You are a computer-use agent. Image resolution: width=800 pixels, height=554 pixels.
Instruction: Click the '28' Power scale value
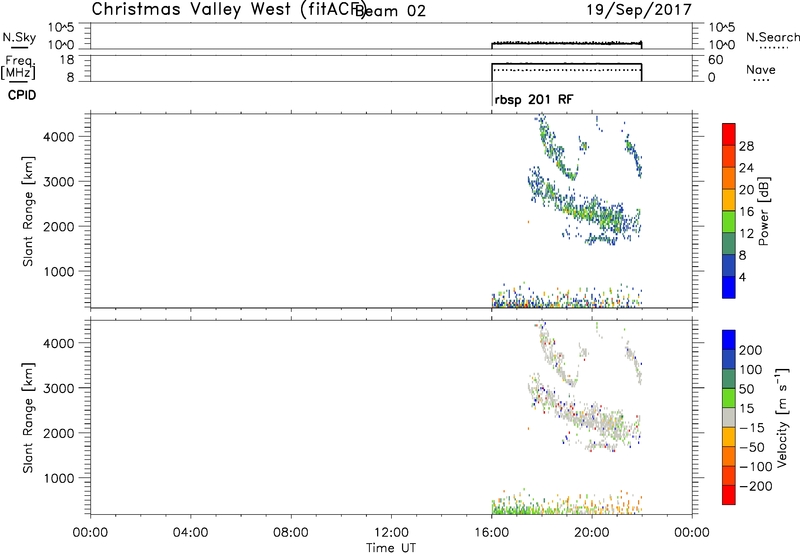[x=746, y=146]
